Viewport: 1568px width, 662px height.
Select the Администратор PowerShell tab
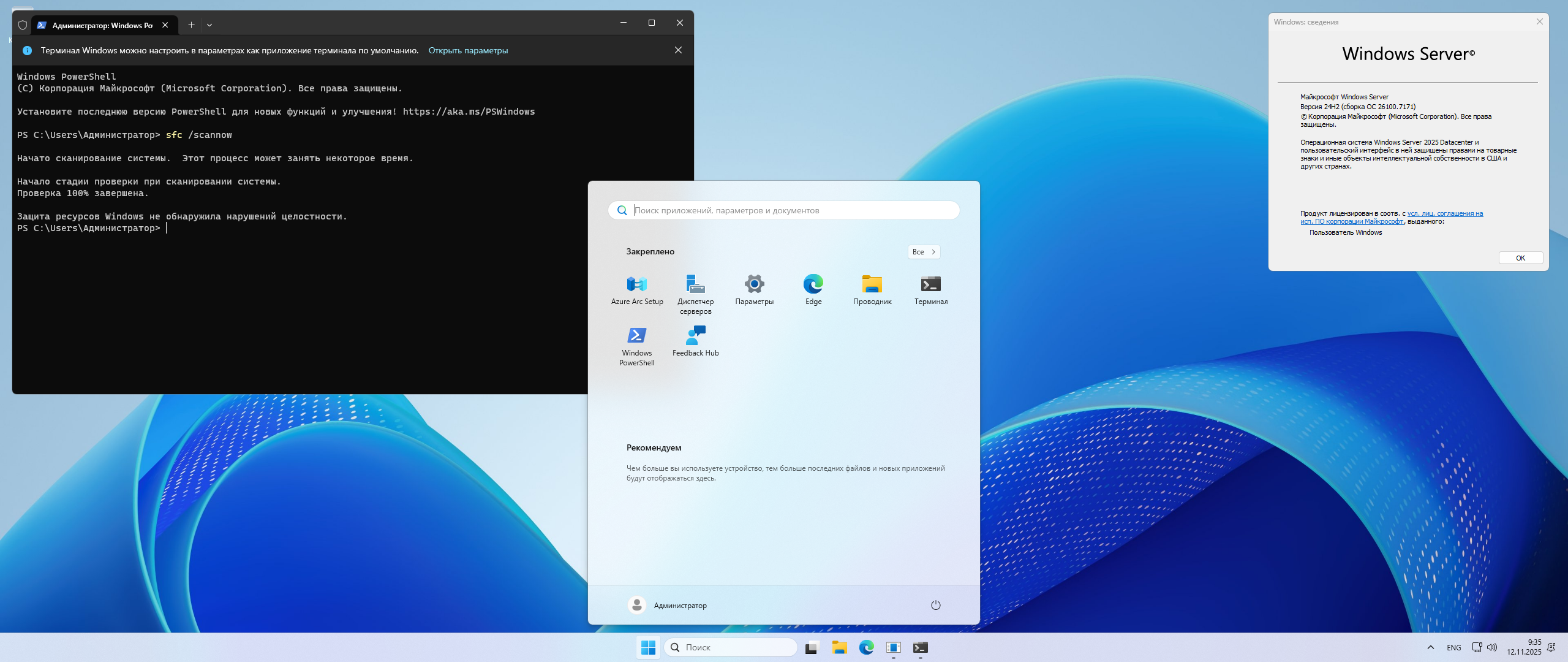[x=101, y=25]
